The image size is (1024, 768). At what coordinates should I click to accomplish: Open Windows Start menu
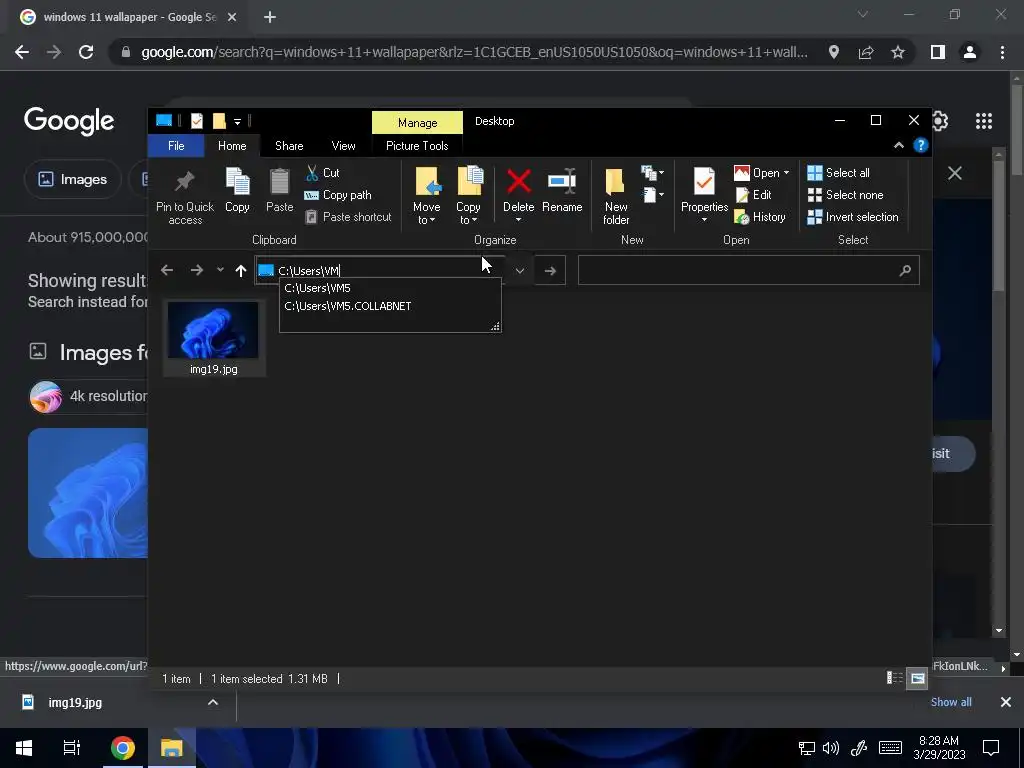24,748
